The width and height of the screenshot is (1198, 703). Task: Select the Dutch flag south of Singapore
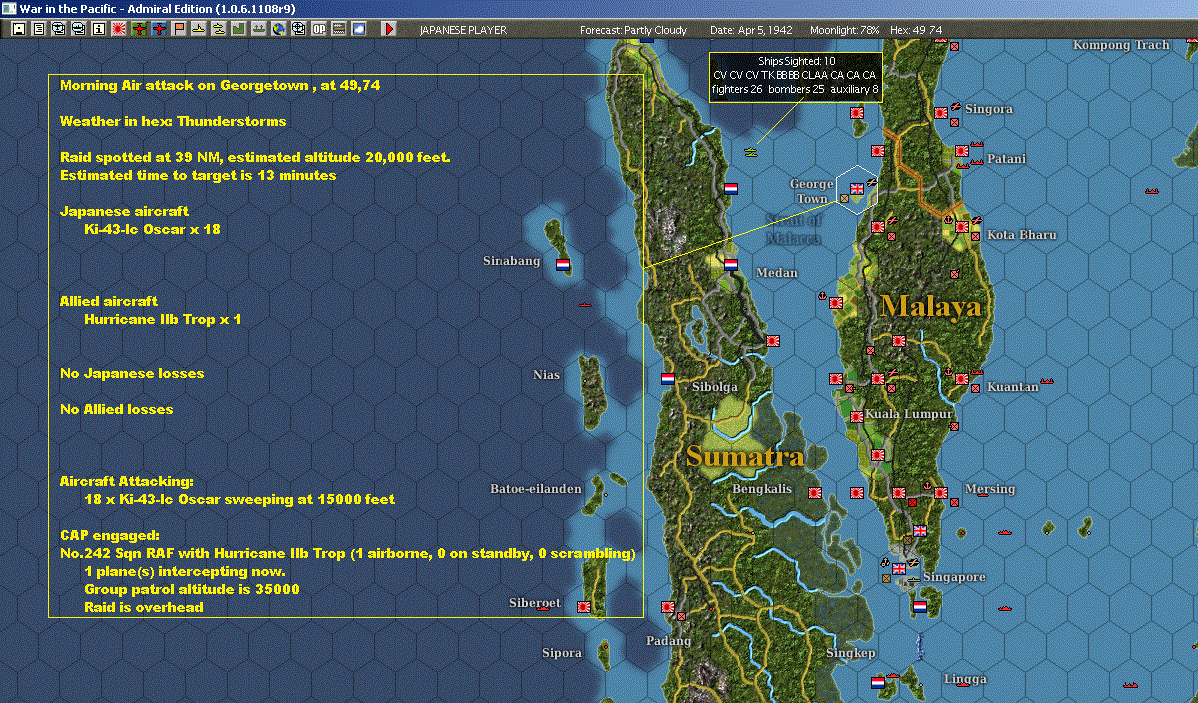(920, 607)
